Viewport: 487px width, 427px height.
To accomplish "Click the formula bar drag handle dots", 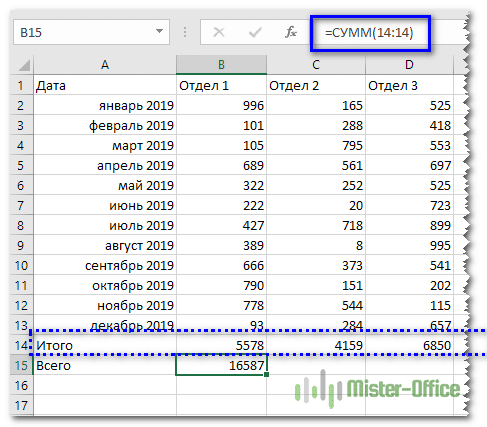I will 185,32.
